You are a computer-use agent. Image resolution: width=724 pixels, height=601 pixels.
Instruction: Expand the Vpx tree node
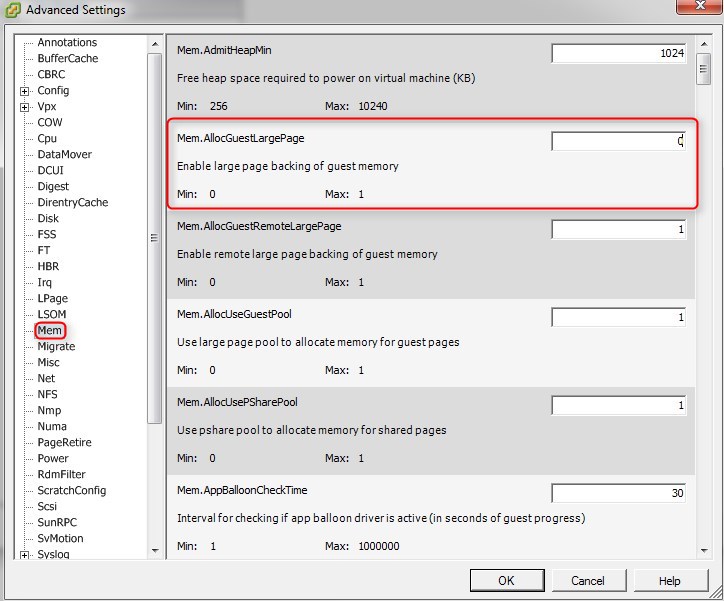[24, 107]
